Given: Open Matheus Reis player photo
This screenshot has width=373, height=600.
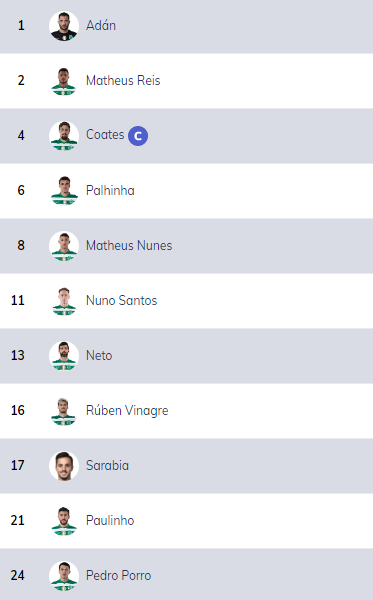Looking at the screenshot, I should coord(64,81).
